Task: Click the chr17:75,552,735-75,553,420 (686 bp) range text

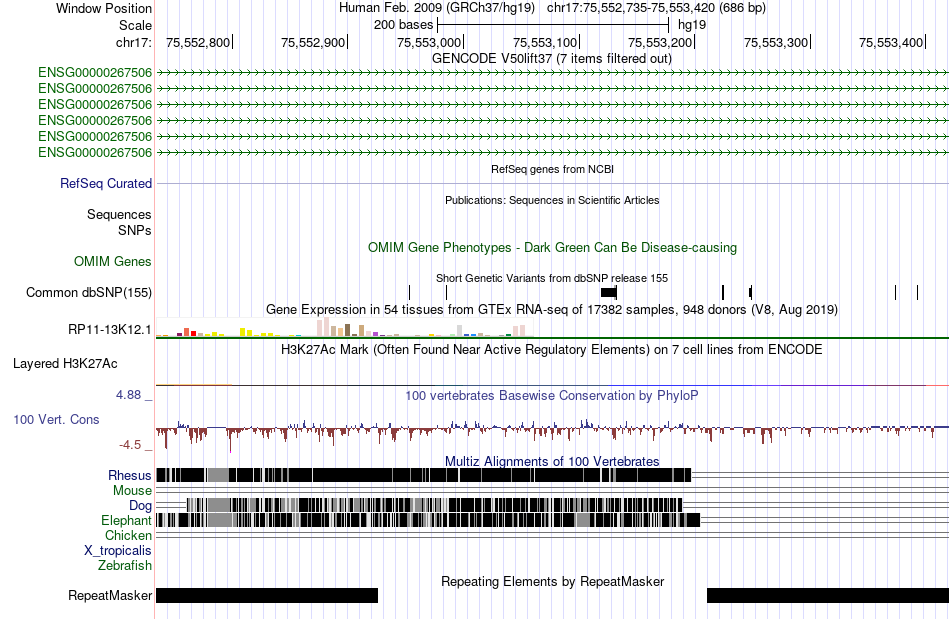Action: point(656,8)
